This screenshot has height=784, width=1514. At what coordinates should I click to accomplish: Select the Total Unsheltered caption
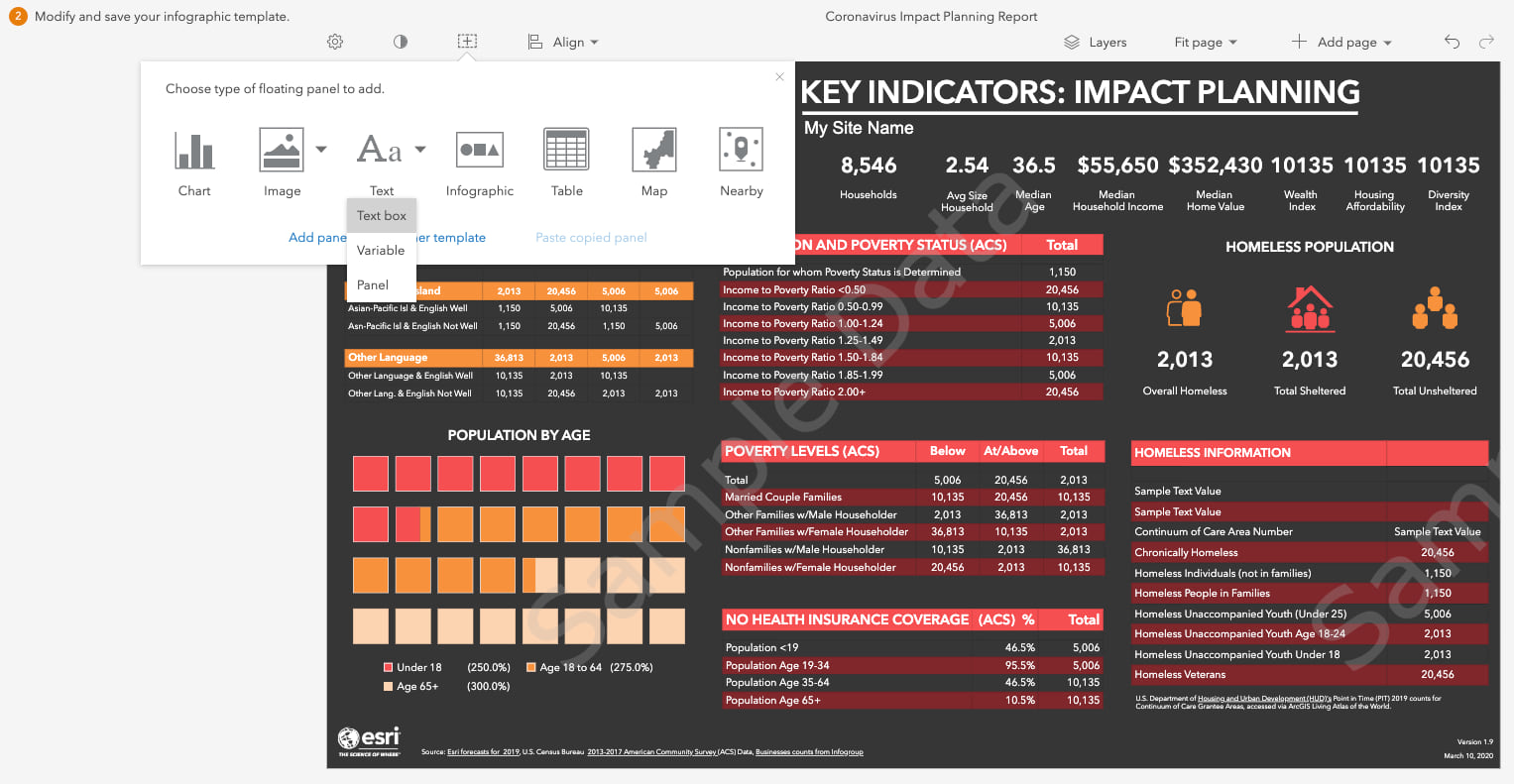(1435, 392)
